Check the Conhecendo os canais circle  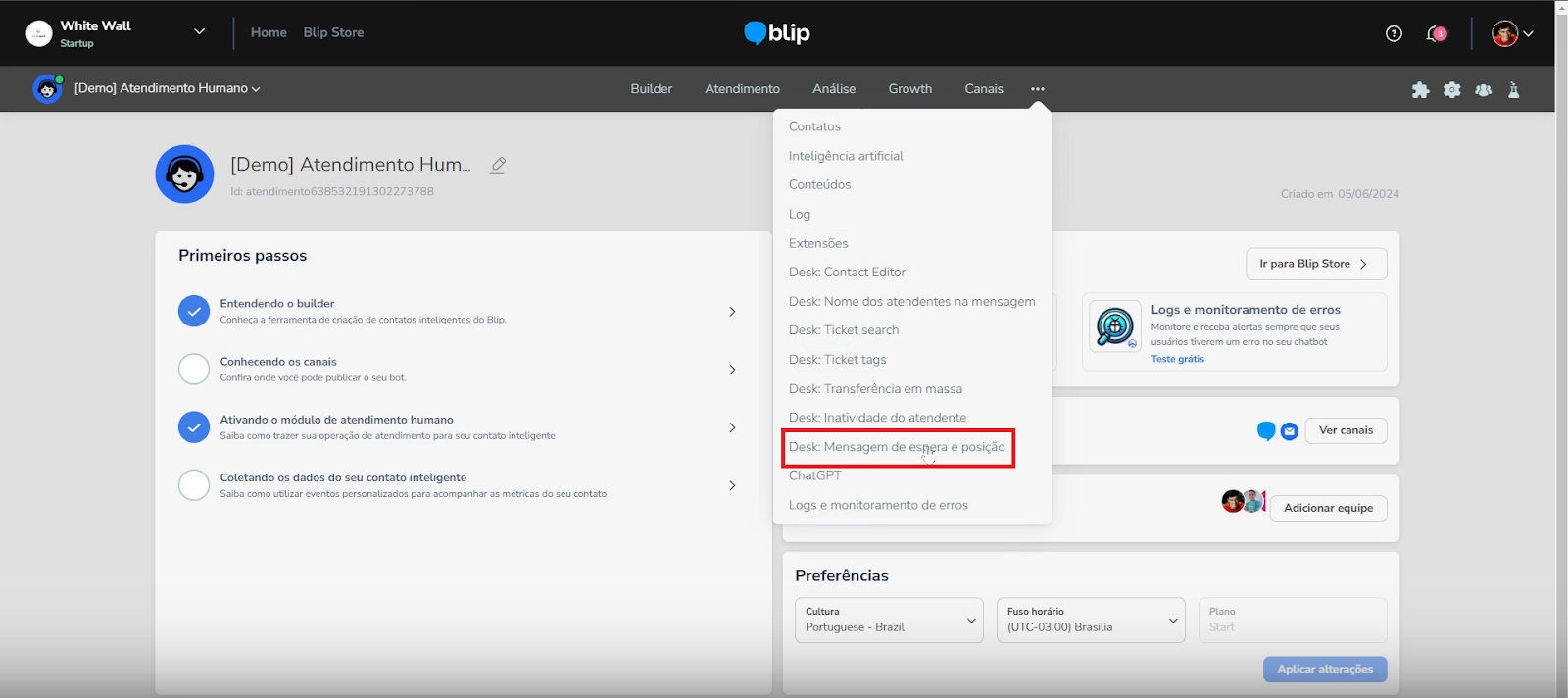[194, 370]
